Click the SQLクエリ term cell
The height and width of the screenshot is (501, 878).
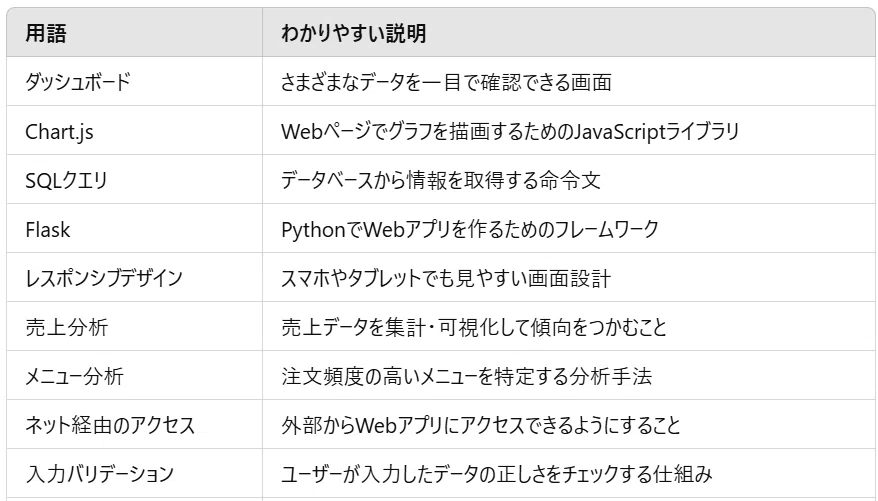point(134,180)
